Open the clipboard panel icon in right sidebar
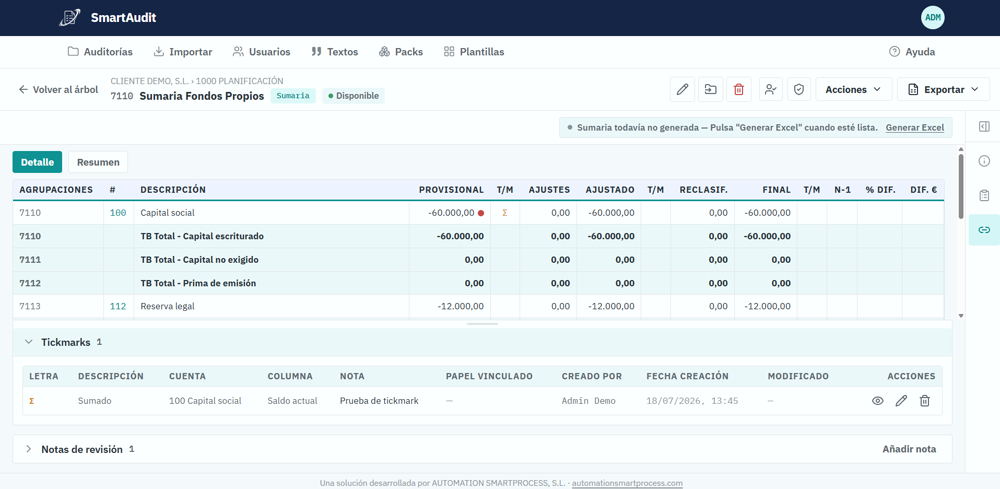This screenshot has width=1000, height=489. (x=984, y=196)
